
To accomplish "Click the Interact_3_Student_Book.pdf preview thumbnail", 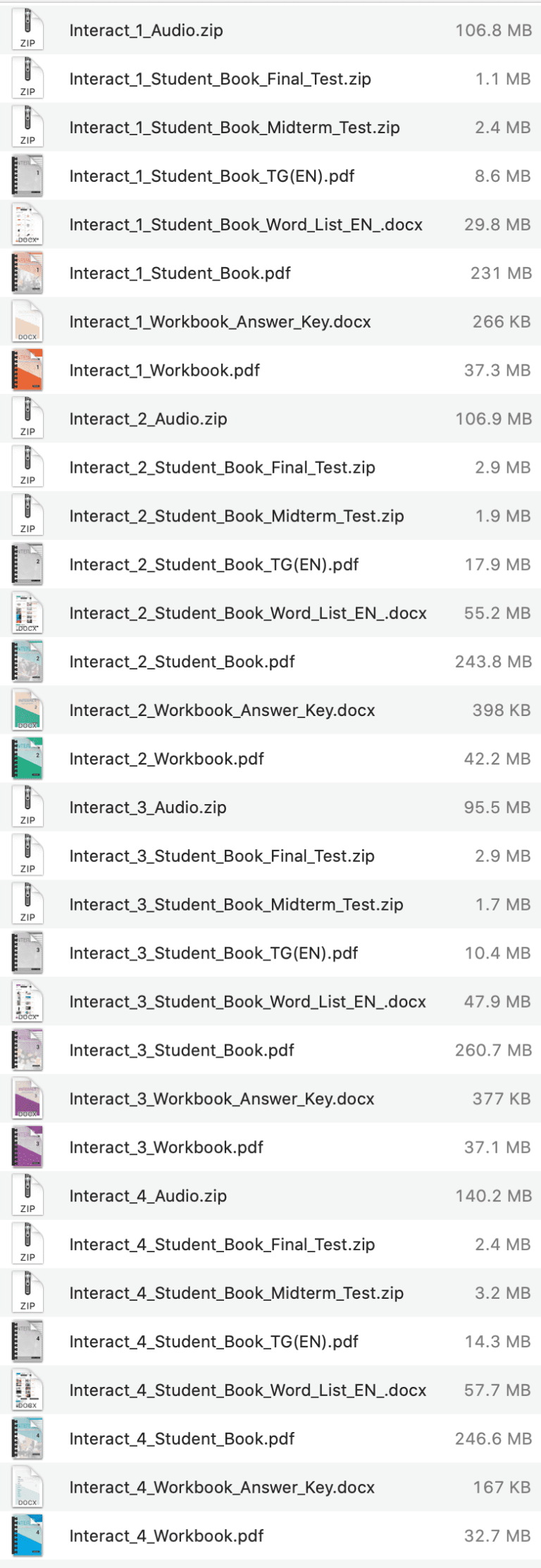I will point(27,1050).
